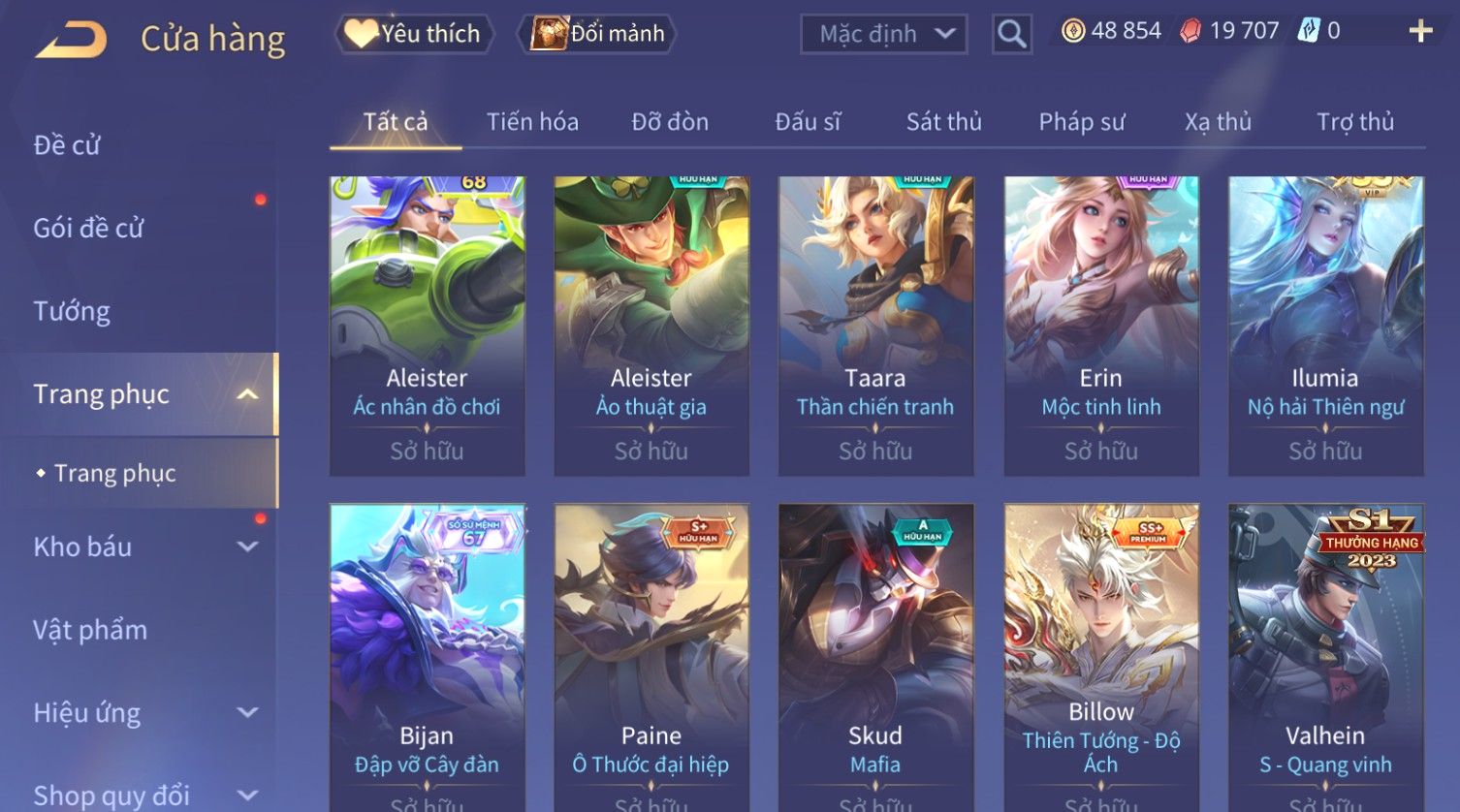Select the Ilumia Nộ hải Thiên ngư skin card

click(x=1325, y=326)
